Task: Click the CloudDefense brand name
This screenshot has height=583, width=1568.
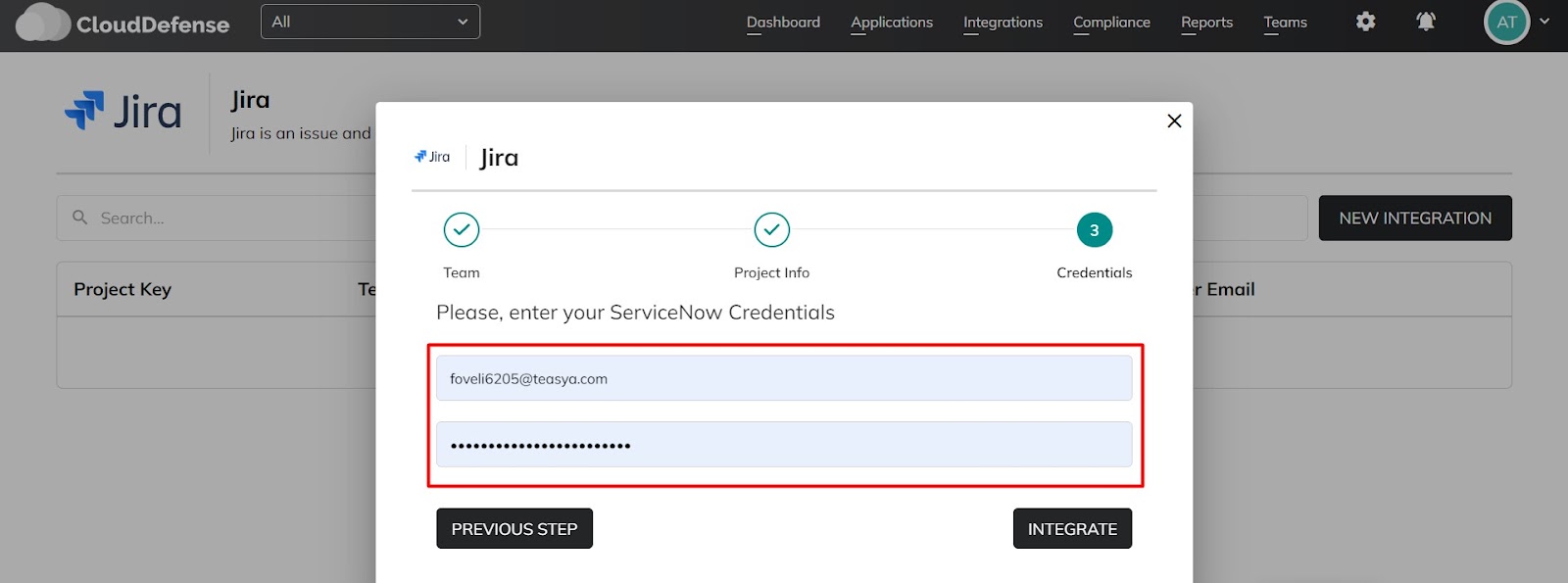Action: coord(153,24)
